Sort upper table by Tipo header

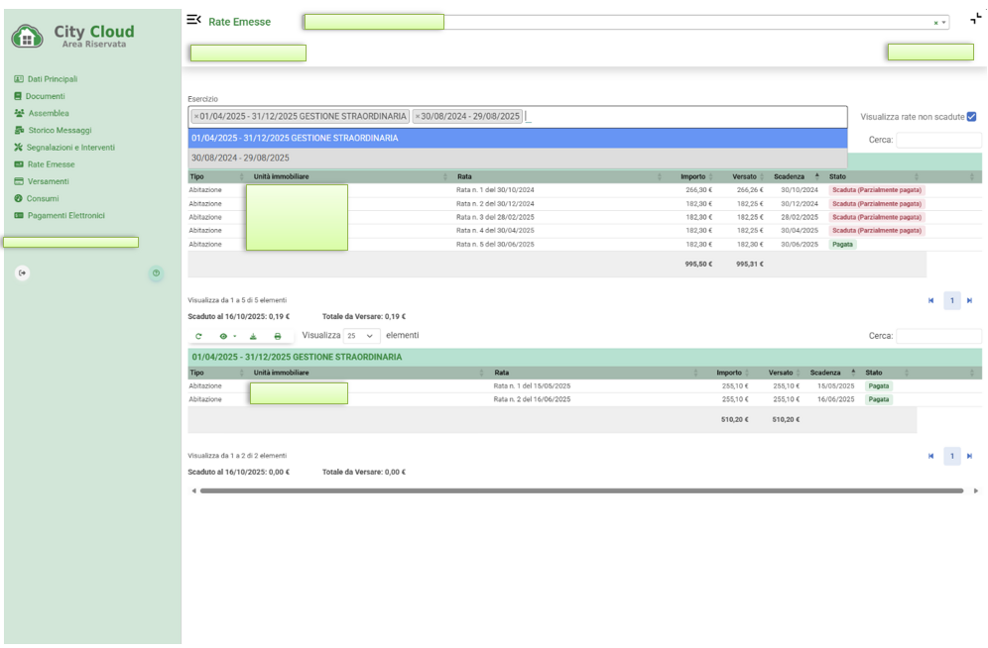click(216, 176)
